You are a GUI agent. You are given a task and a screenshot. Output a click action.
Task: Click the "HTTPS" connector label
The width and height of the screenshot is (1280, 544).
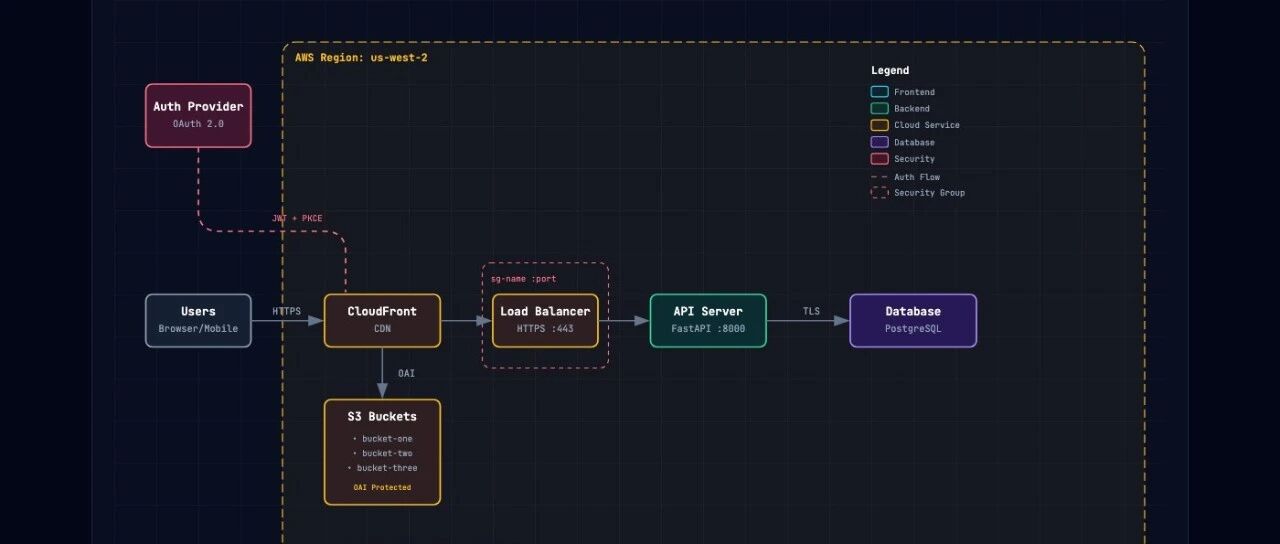coord(287,311)
